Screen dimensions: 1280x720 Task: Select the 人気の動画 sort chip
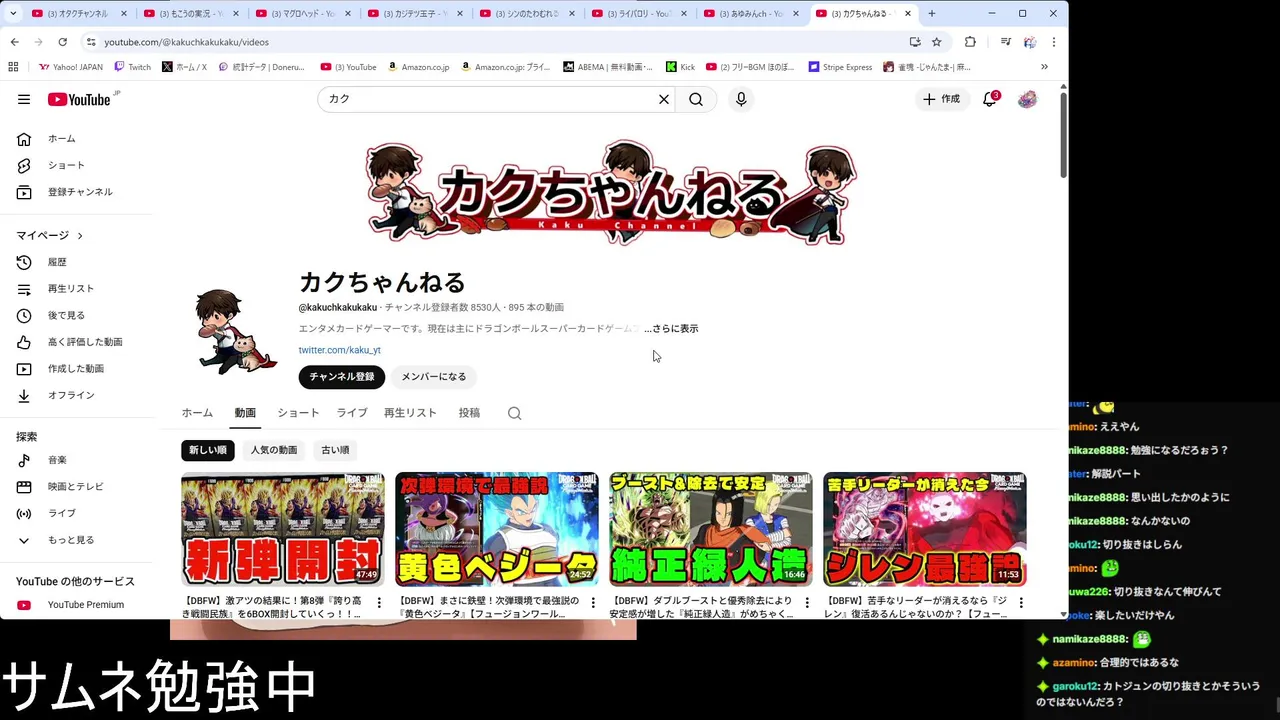click(274, 450)
